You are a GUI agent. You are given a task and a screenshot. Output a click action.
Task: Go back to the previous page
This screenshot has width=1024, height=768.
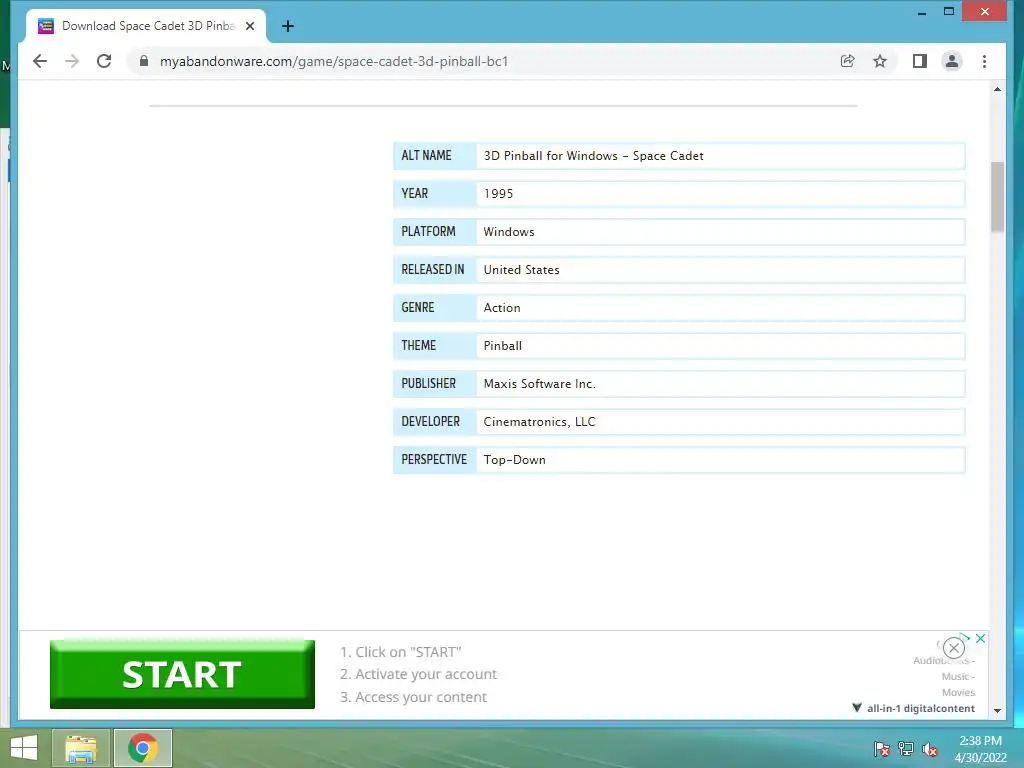40,61
